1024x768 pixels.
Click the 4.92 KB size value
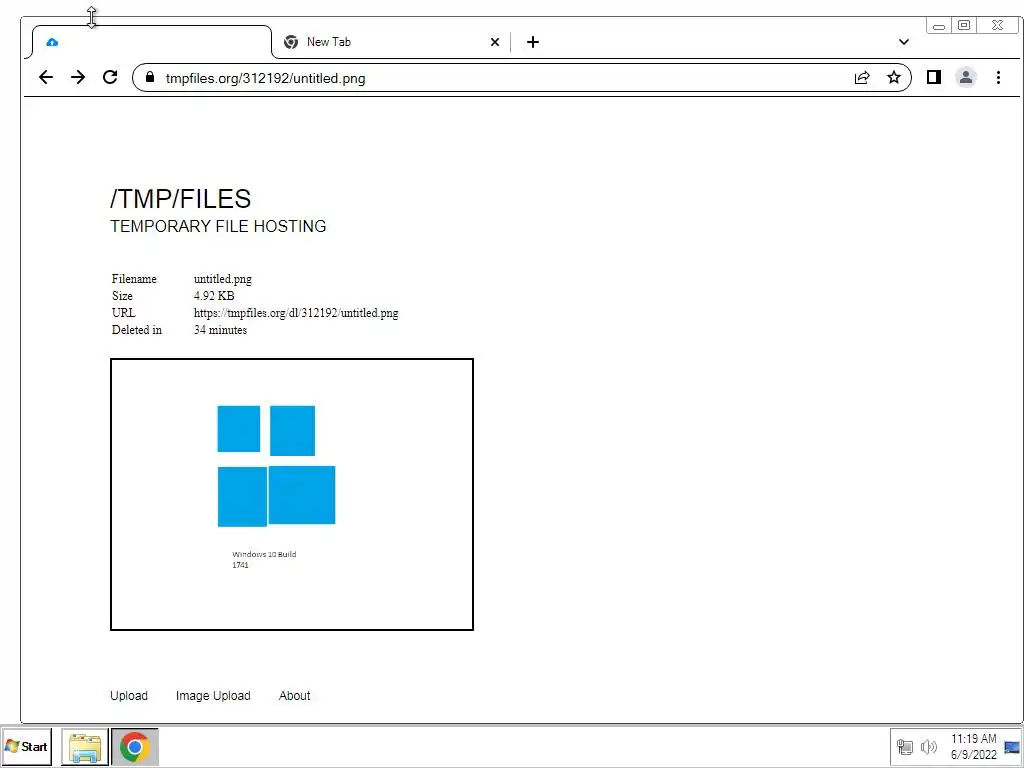[x=214, y=296]
